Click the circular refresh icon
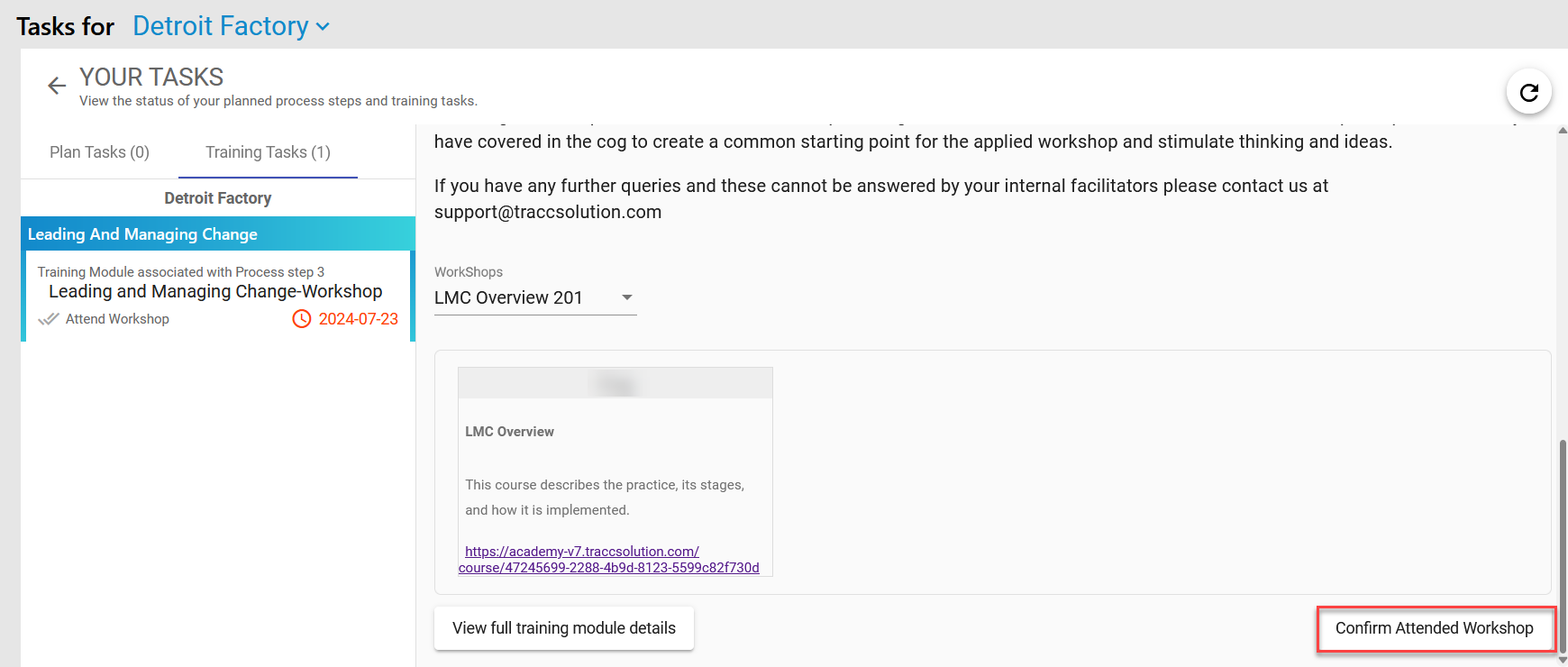Screen dimensions: 1568x667 (1528, 92)
